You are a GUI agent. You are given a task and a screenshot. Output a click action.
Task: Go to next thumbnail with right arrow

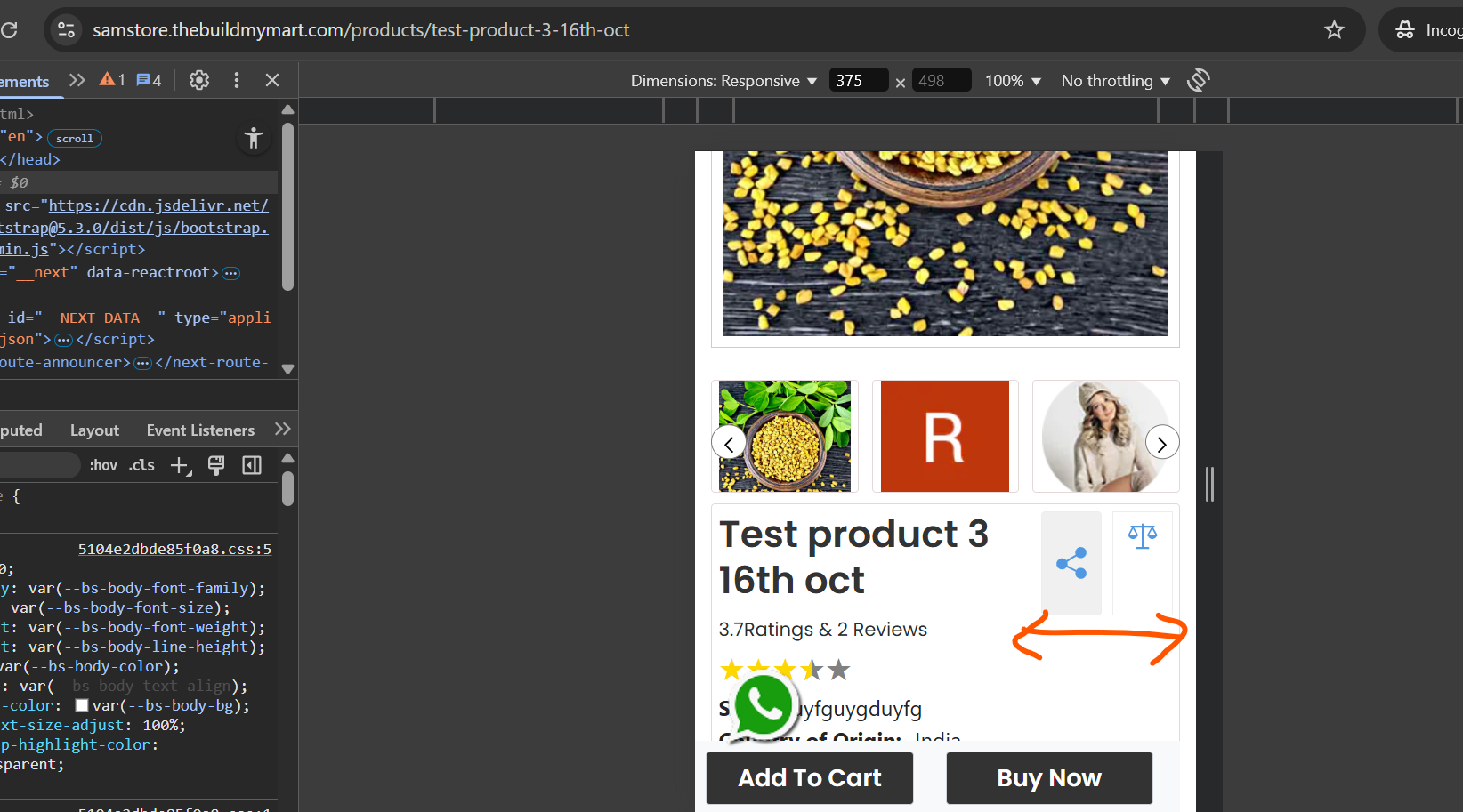pyautogui.click(x=1162, y=443)
